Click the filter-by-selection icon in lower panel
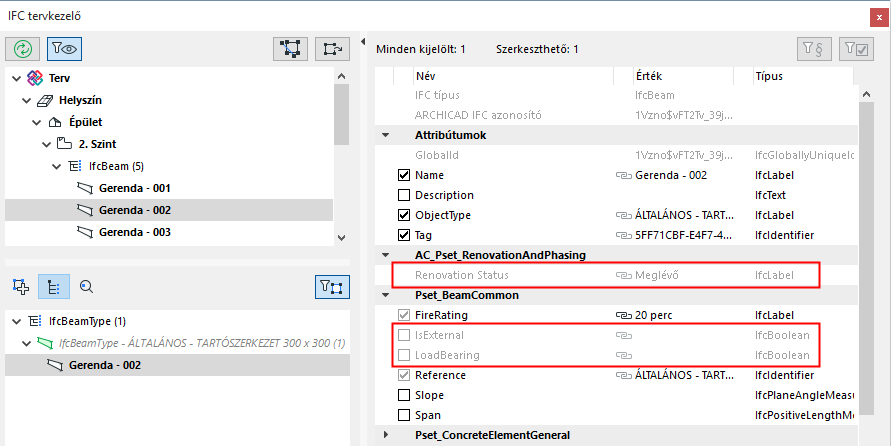The height and width of the screenshot is (446, 891). click(x=332, y=287)
